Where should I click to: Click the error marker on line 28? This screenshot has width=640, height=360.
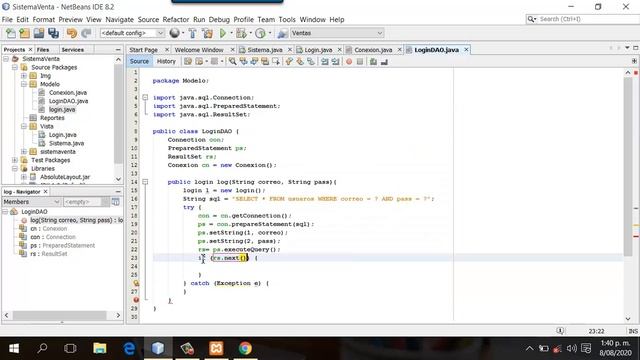136,300
